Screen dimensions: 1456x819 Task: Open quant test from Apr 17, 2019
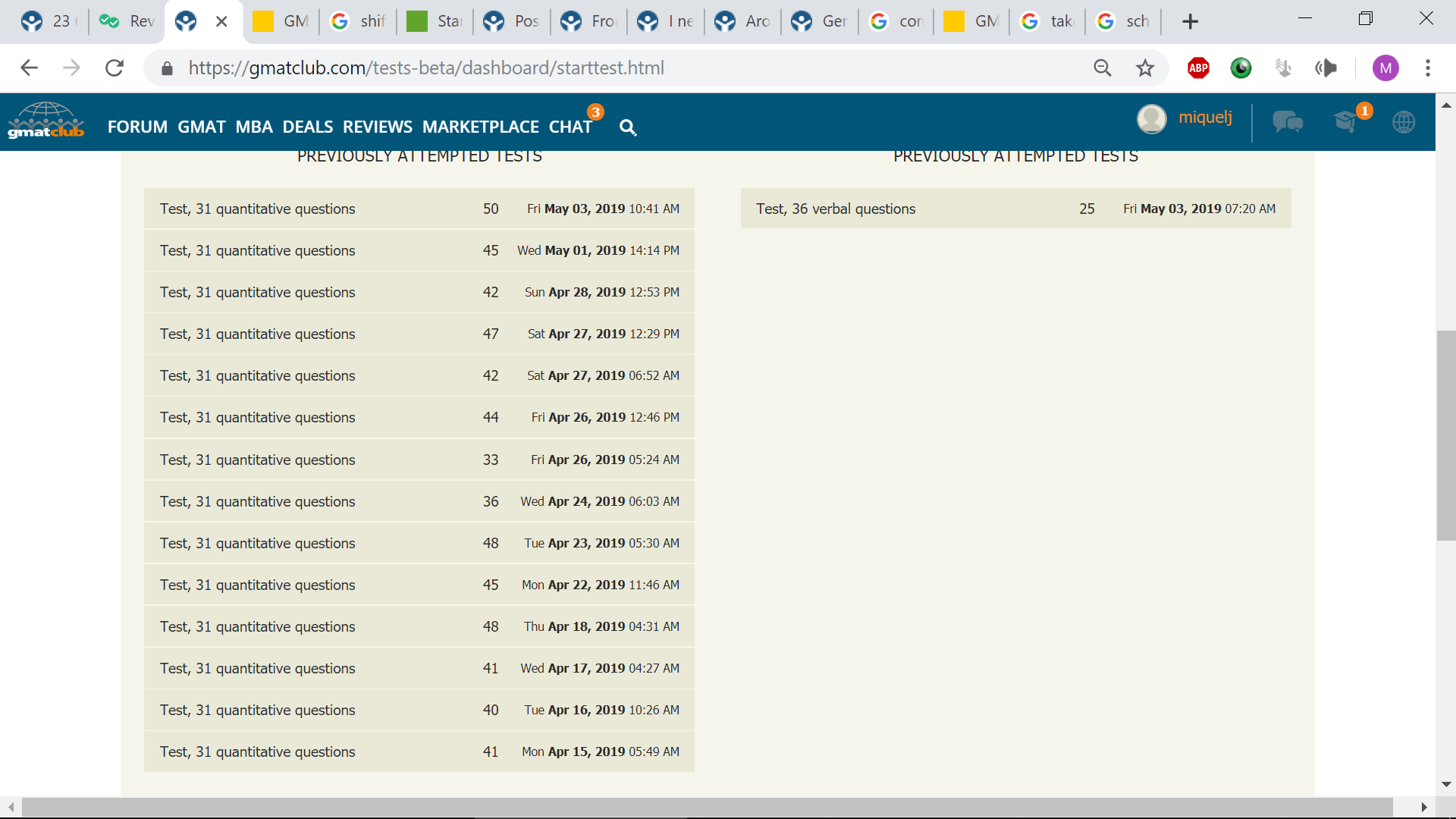[x=419, y=668]
